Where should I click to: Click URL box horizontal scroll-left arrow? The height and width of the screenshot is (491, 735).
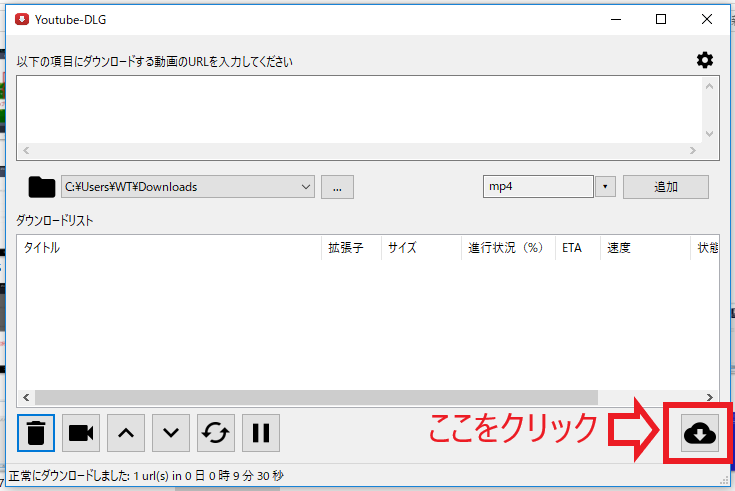pos(26,151)
